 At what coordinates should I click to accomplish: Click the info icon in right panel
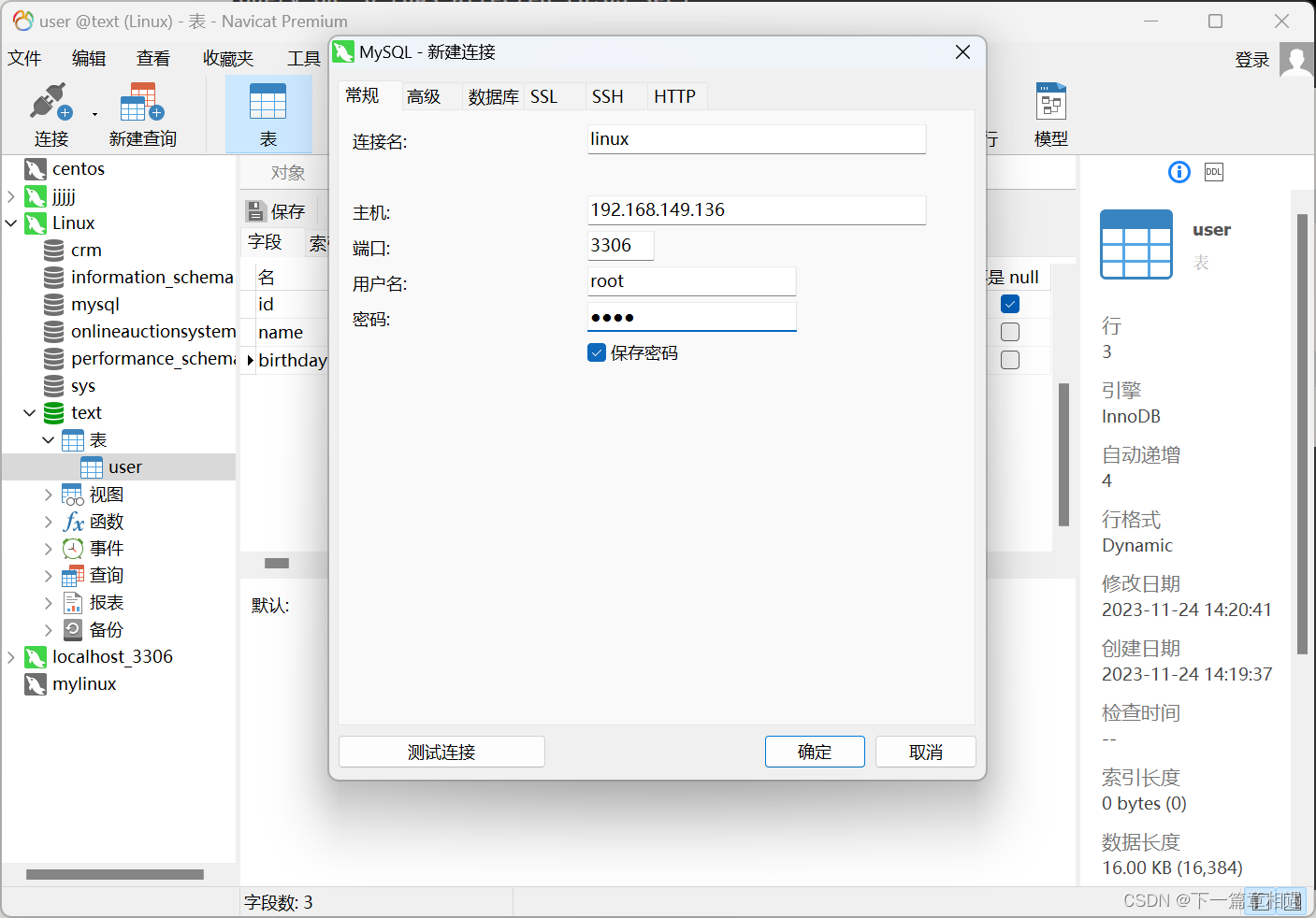tap(1179, 172)
